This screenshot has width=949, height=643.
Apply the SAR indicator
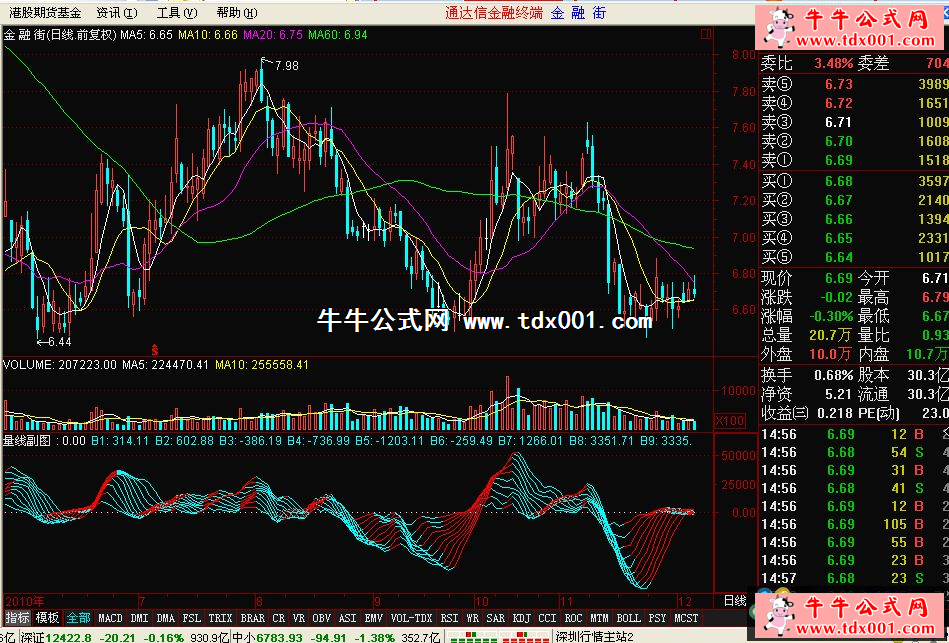pyautogui.click(x=496, y=618)
